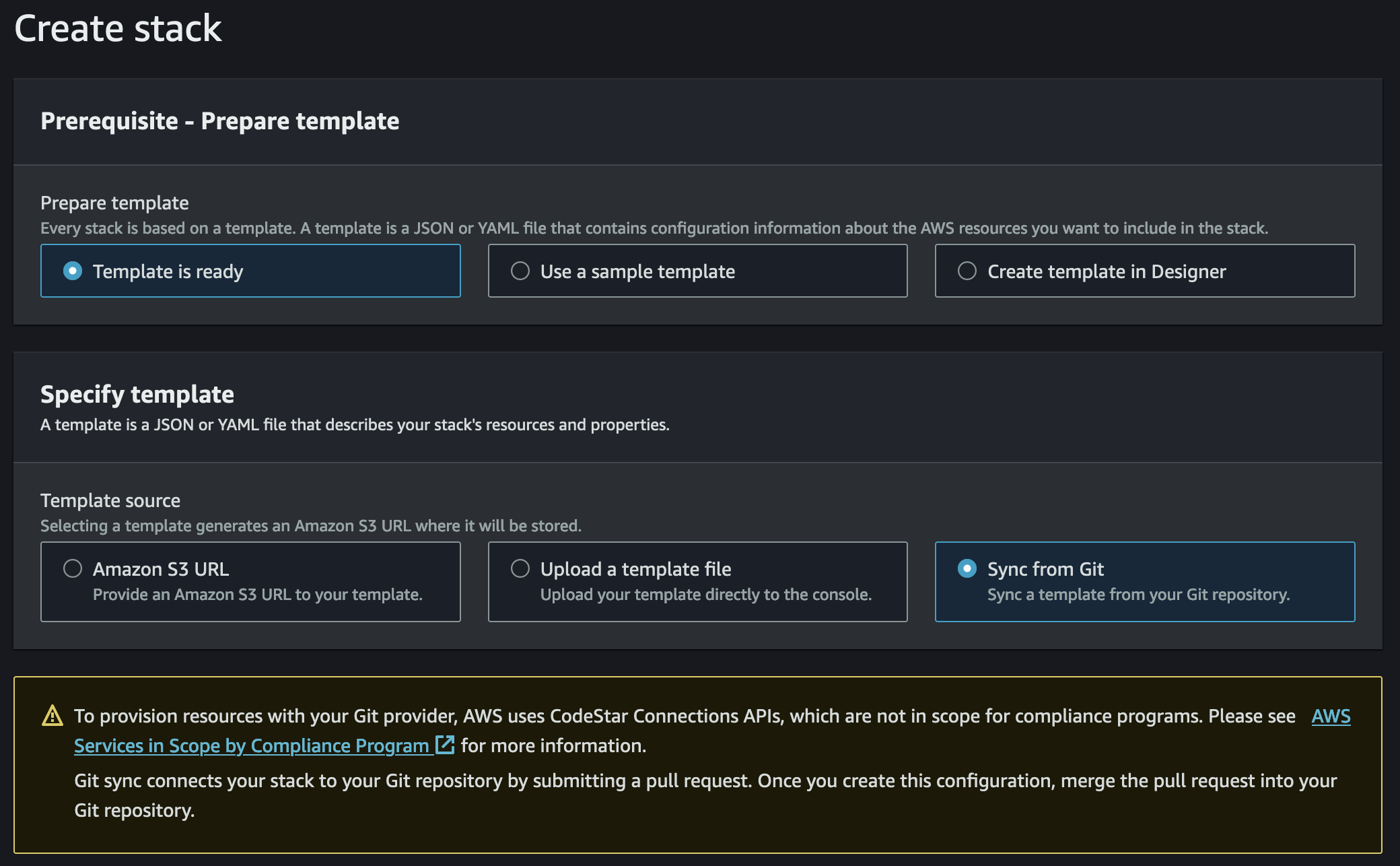This screenshot has height=866, width=1400.
Task: Select Create template in Designer
Action: (967, 271)
